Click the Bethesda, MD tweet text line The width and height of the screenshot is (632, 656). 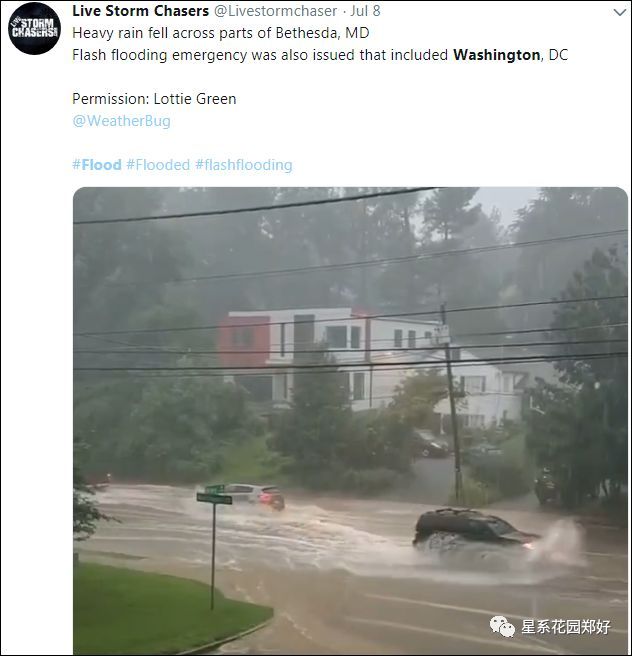pos(220,33)
